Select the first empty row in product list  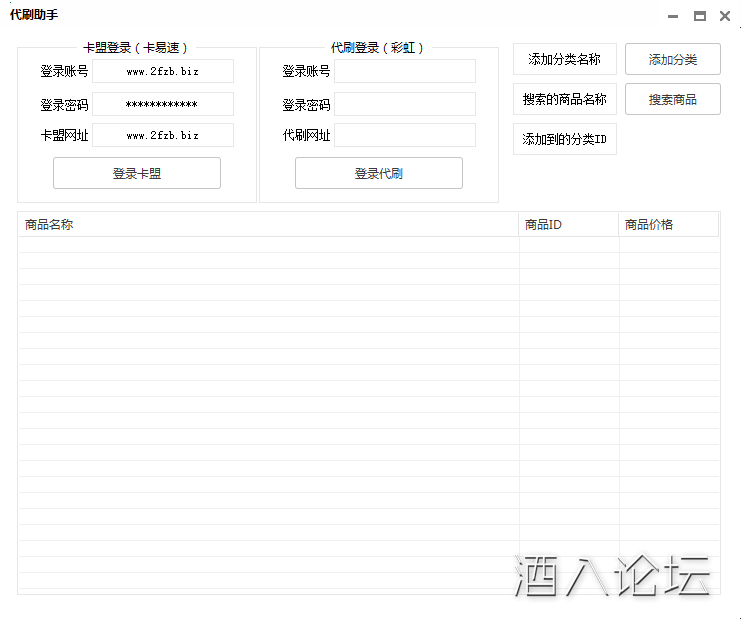(268, 245)
